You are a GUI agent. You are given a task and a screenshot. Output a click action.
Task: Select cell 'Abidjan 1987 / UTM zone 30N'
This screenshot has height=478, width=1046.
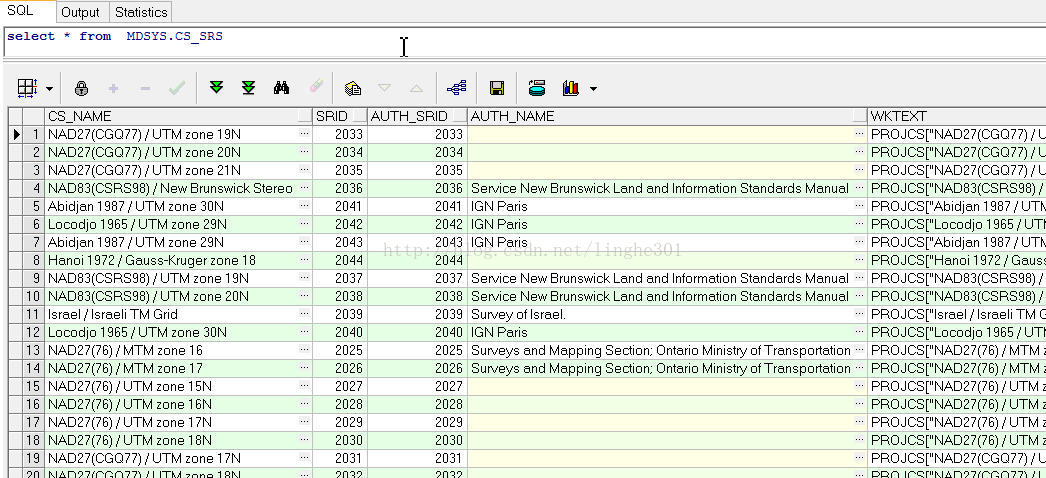coord(171,207)
